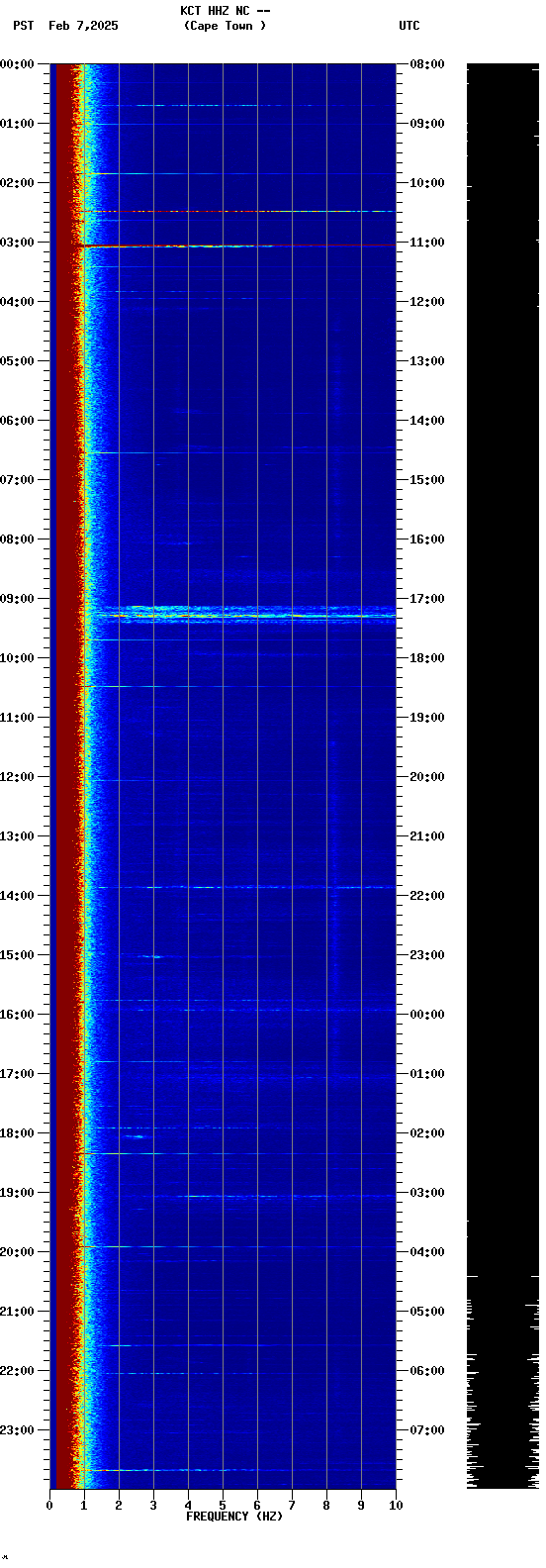Click the UTC 16:00 time label
Screen dimensions: 546x1568
click(x=427, y=539)
